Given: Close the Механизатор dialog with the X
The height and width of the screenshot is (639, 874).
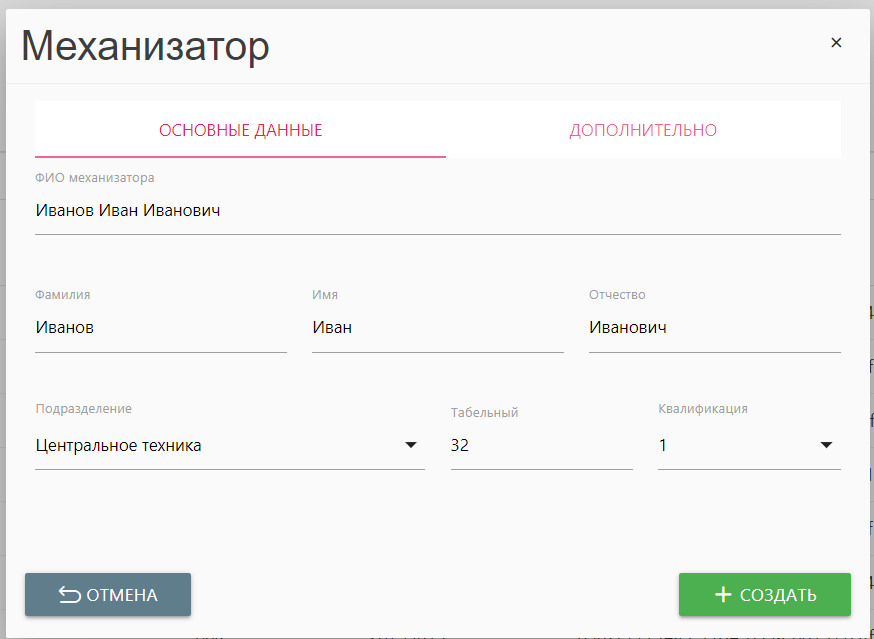Looking at the screenshot, I should [x=836, y=42].
